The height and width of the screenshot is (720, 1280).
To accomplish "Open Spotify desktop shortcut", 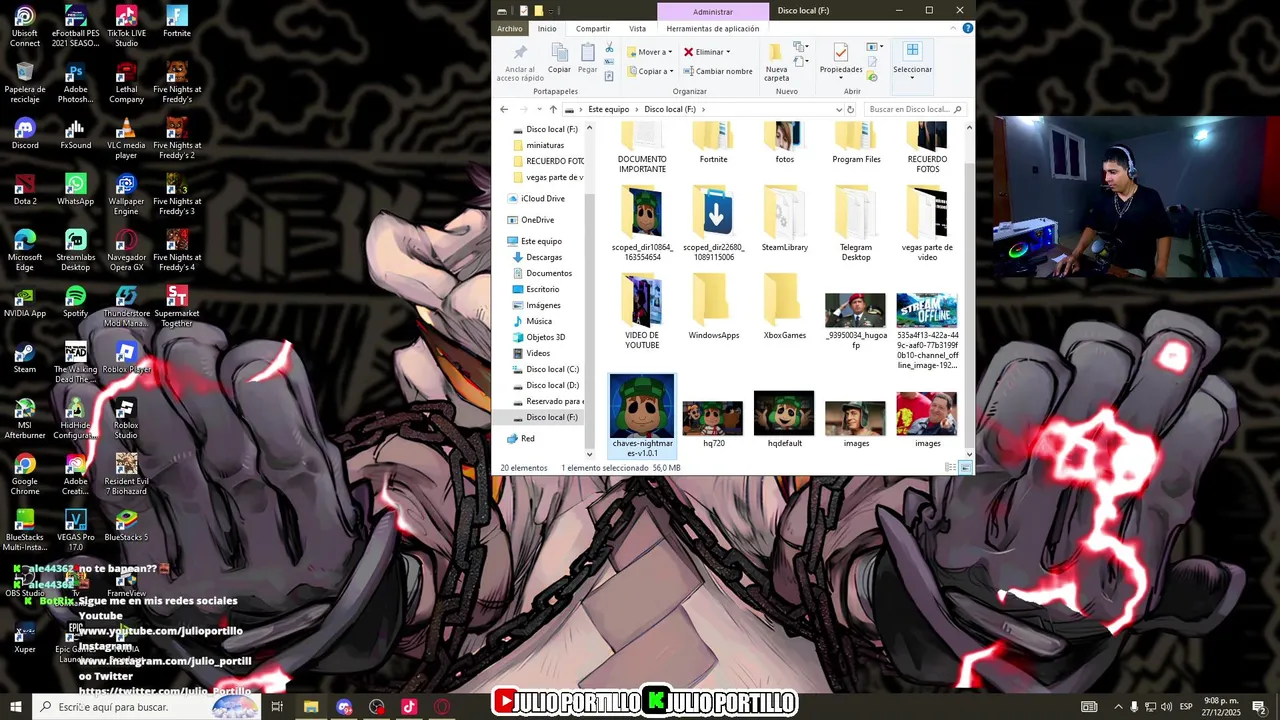I will pyautogui.click(x=75, y=301).
